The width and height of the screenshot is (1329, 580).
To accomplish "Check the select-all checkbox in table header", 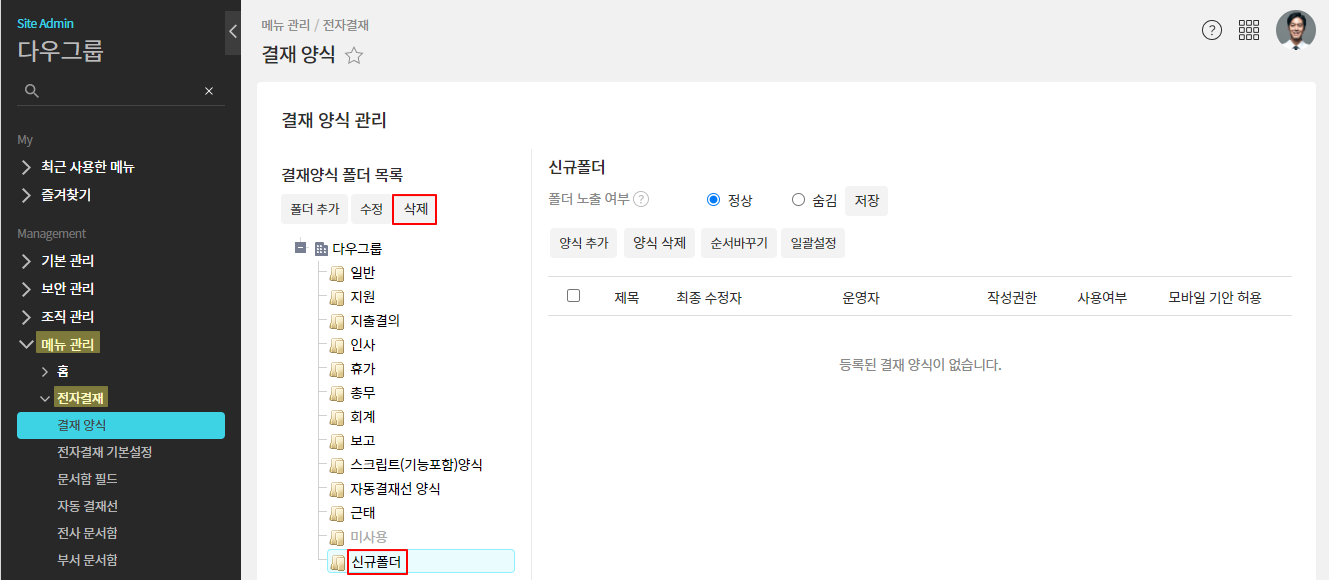I will point(573,296).
